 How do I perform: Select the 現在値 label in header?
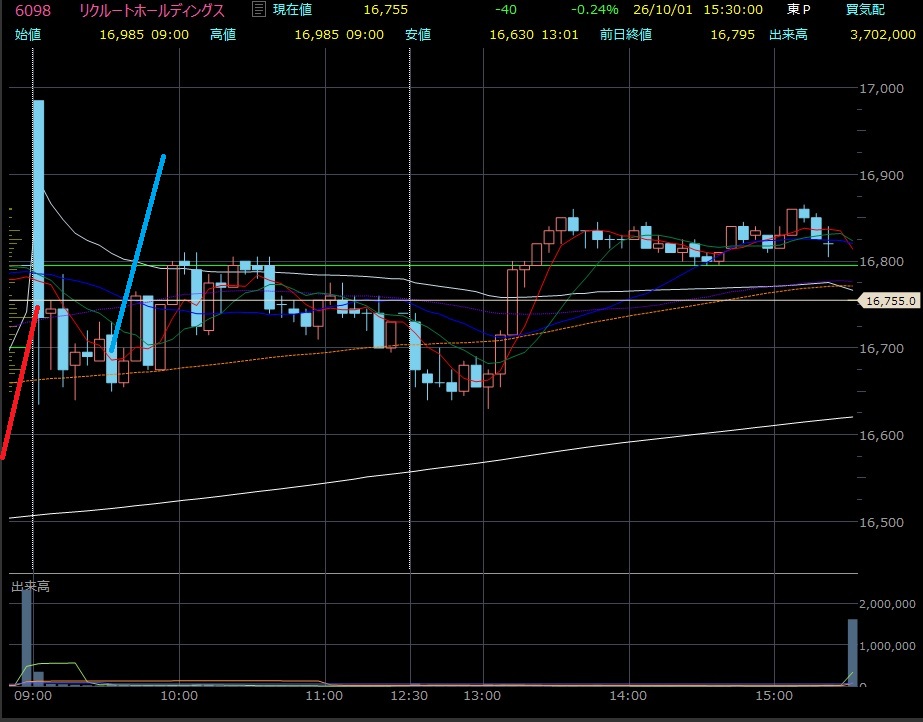click(x=292, y=10)
